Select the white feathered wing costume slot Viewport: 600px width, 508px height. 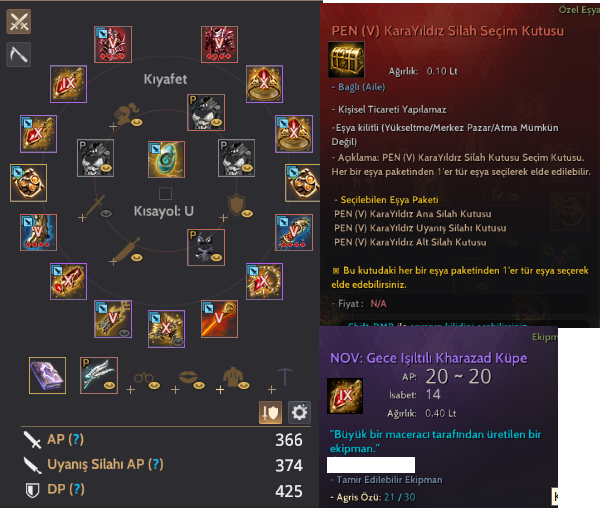(x=99, y=375)
